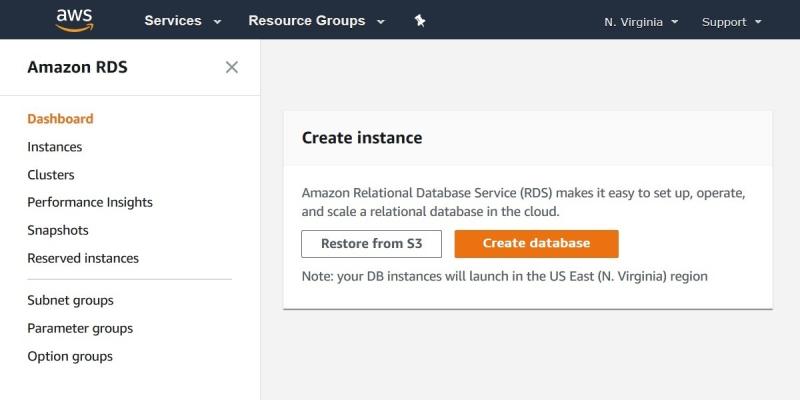Image resolution: width=800 pixels, height=400 pixels.
Task: Open Option groups
Action: (70, 356)
